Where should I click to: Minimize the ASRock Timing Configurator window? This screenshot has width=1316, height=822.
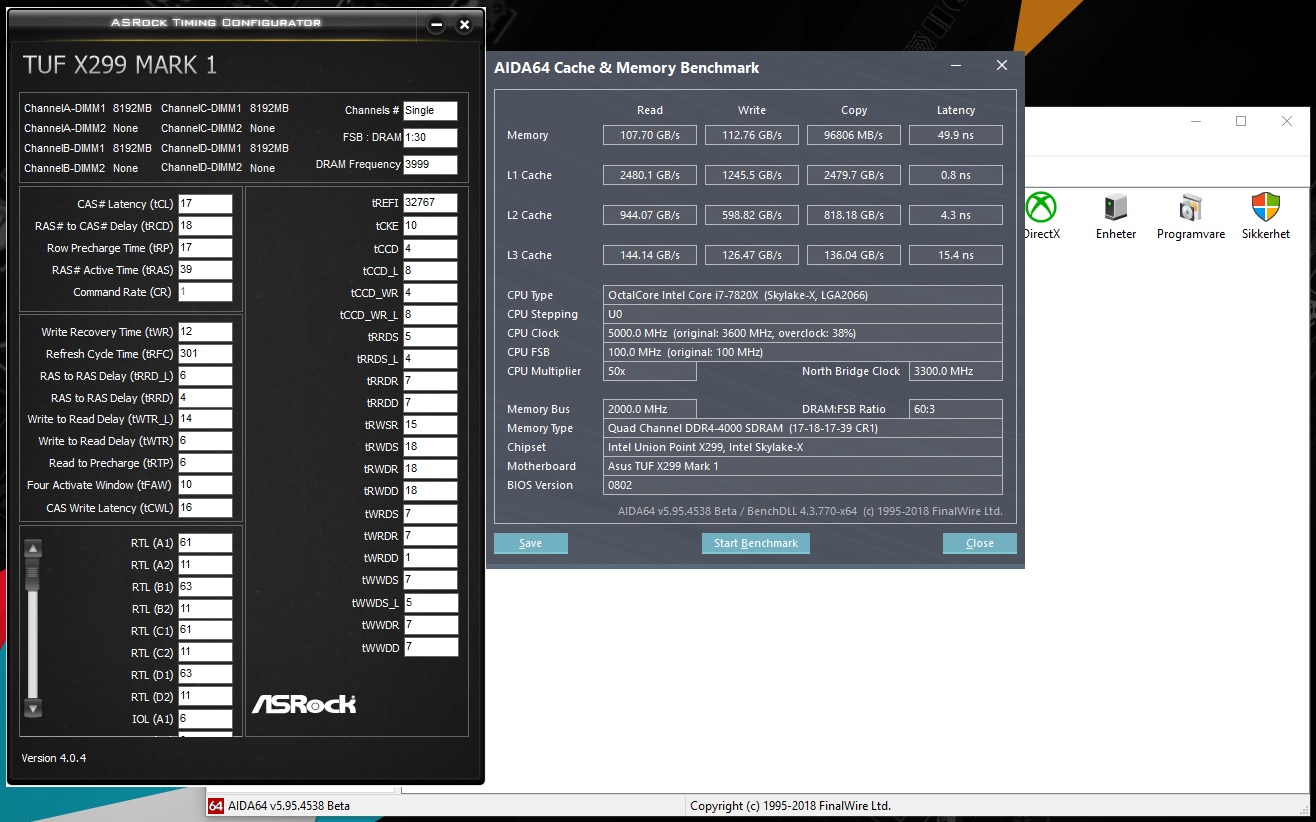(x=436, y=25)
